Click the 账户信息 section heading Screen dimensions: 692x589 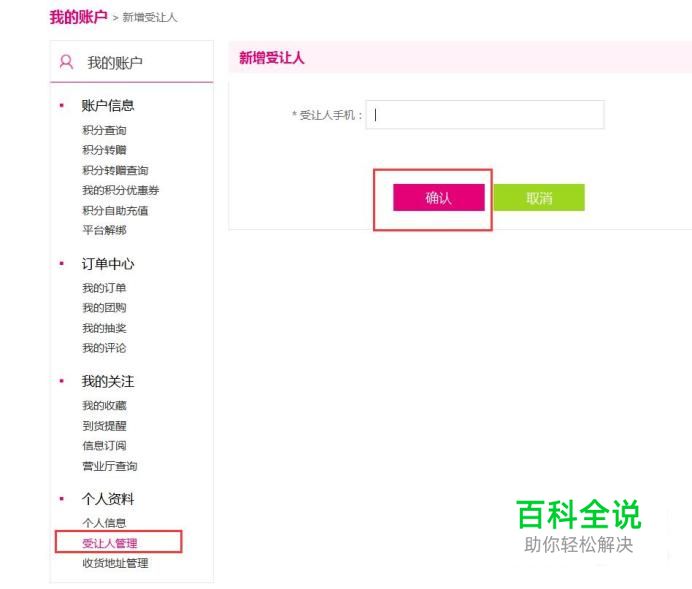[108, 105]
